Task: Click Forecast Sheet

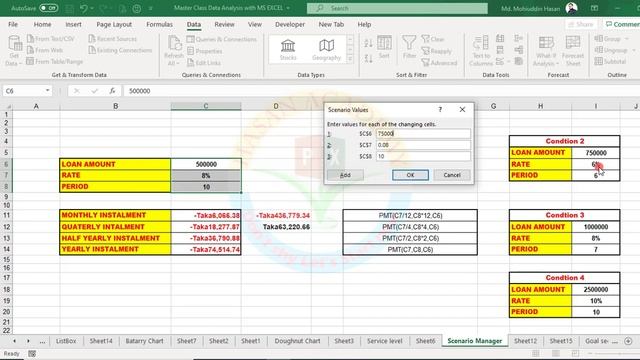Action: point(573,51)
